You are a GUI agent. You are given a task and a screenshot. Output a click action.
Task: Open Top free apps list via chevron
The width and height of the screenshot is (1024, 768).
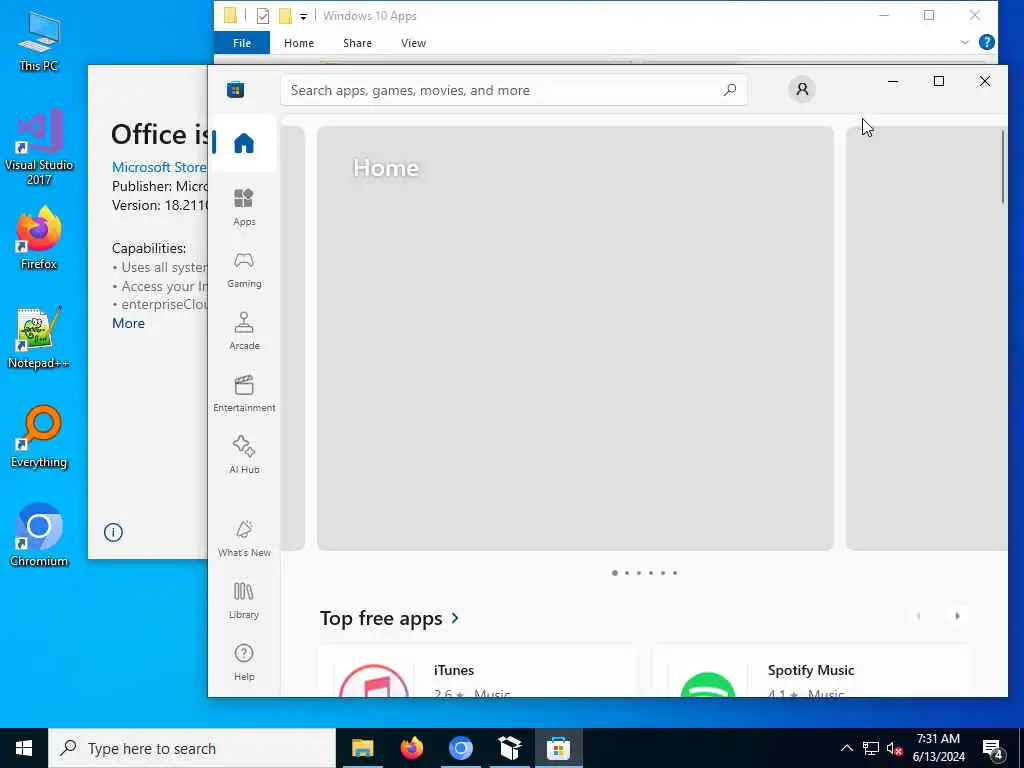pos(455,617)
